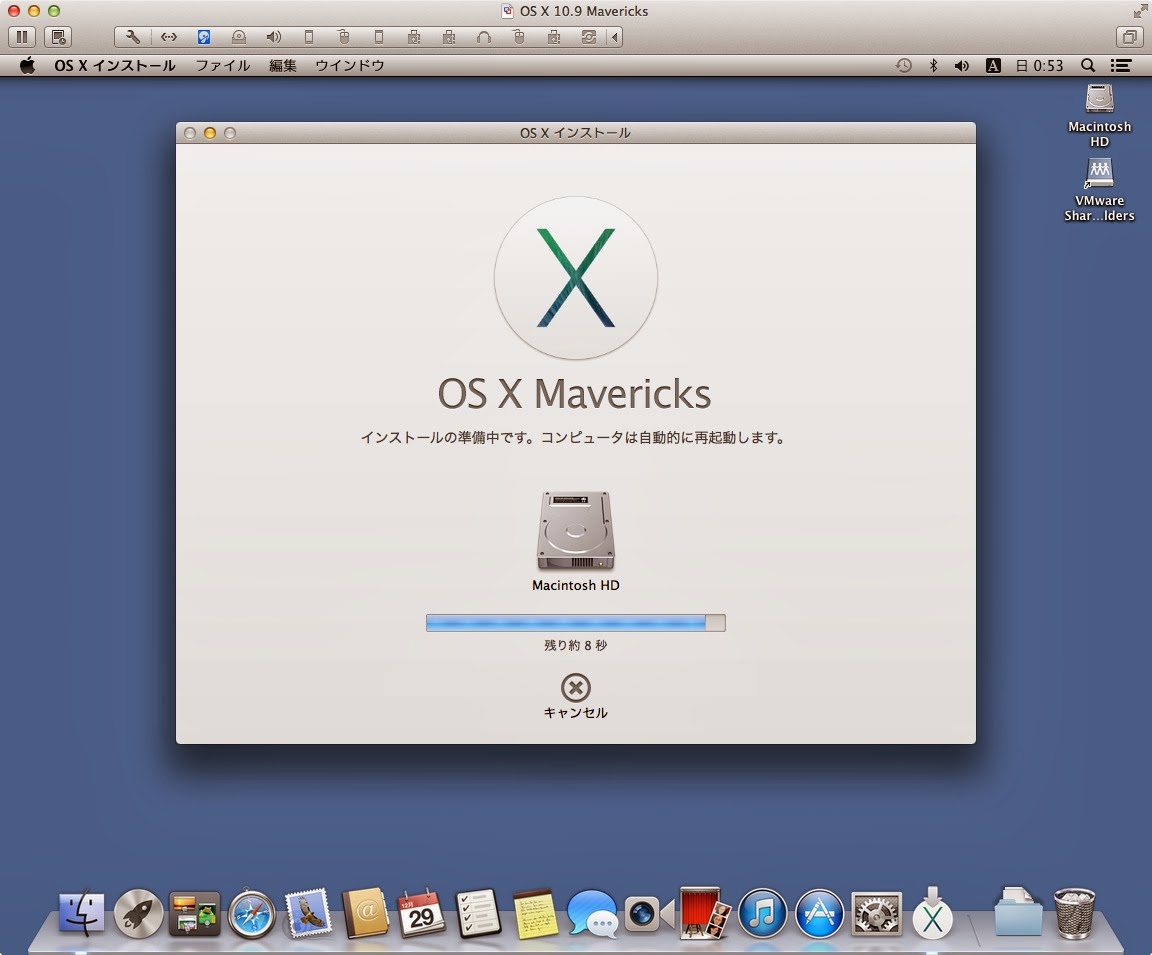Image resolution: width=1152 pixels, height=955 pixels.
Task: Open Mission Control in the Dock
Action: 195,913
